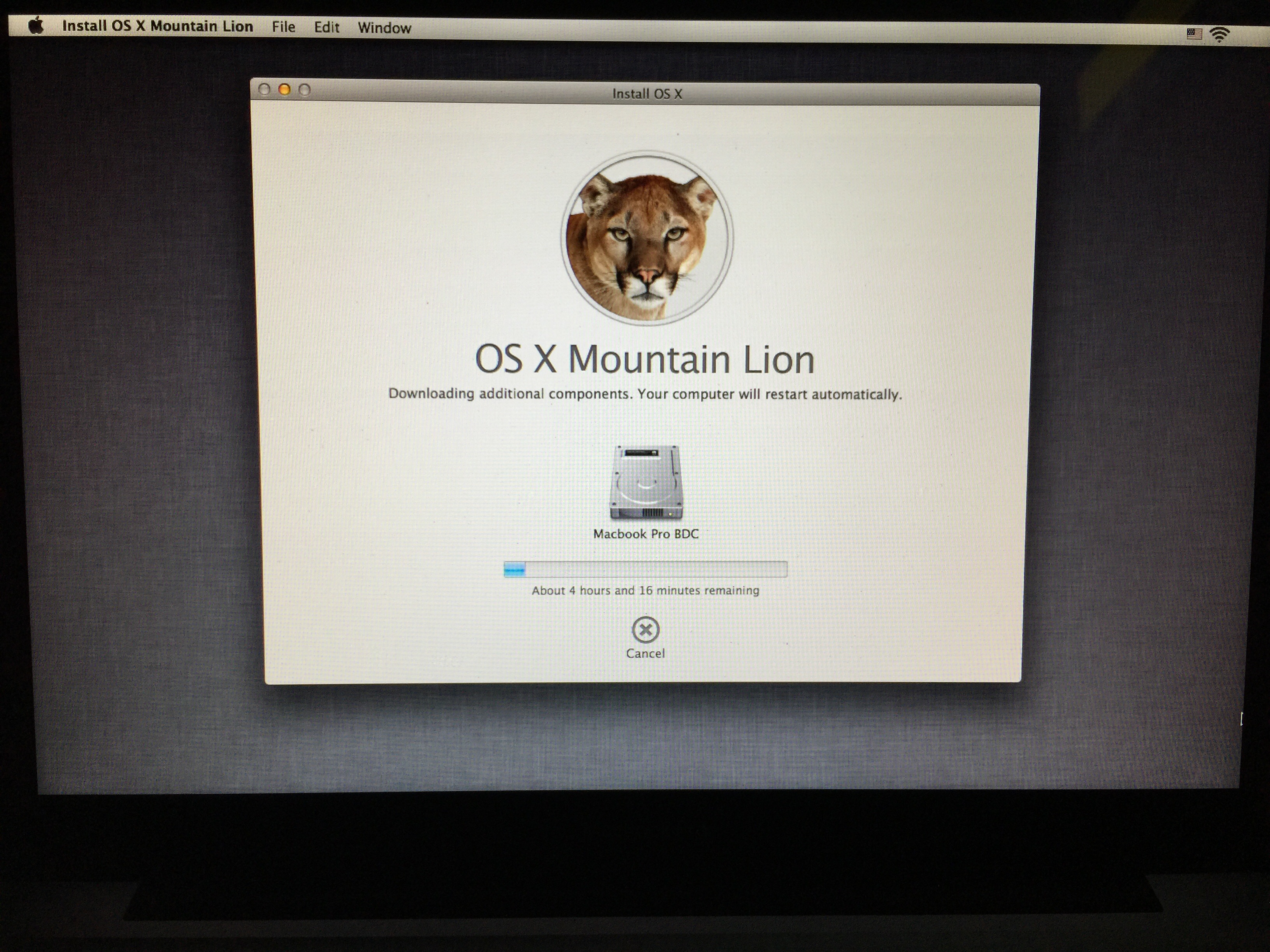Open the Install OS X Mountain Lion menu
Viewport: 1270px width, 952px height.
[157, 26]
